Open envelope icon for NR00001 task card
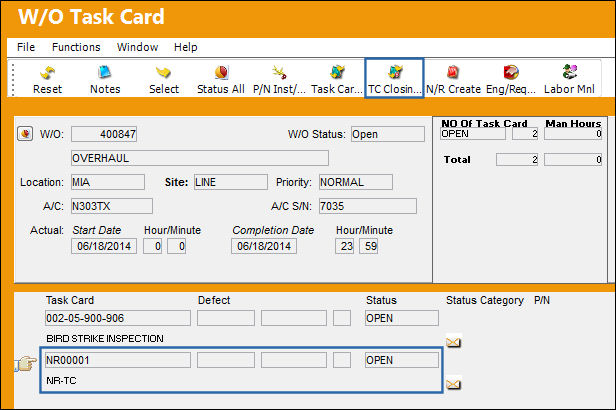Image resolution: width=616 pixels, height=410 pixels. pos(453,384)
